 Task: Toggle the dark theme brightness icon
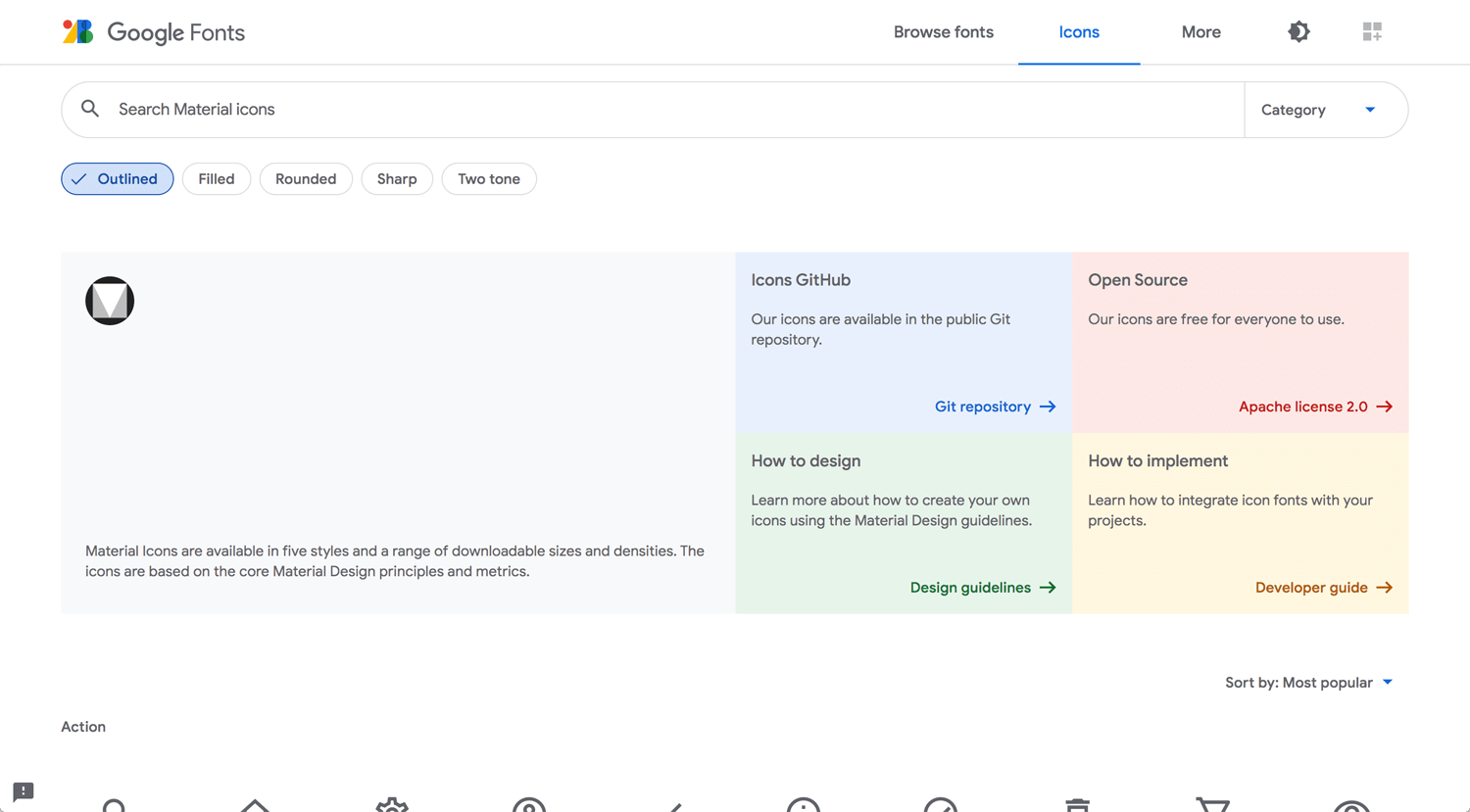pos(1298,31)
